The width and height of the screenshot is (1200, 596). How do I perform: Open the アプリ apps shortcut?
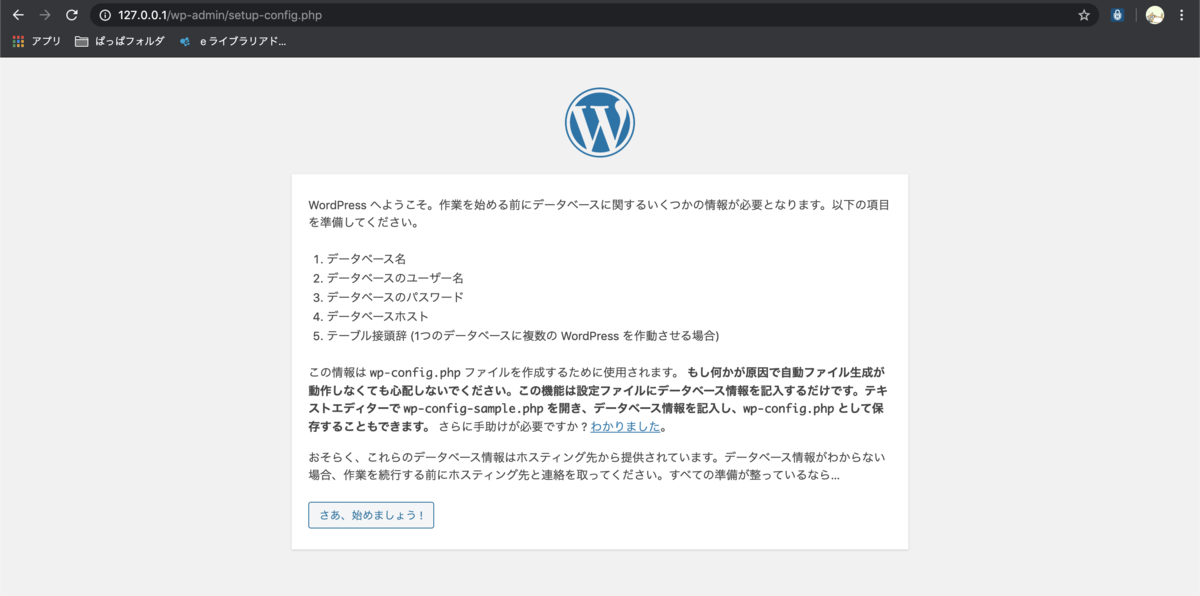[x=37, y=41]
